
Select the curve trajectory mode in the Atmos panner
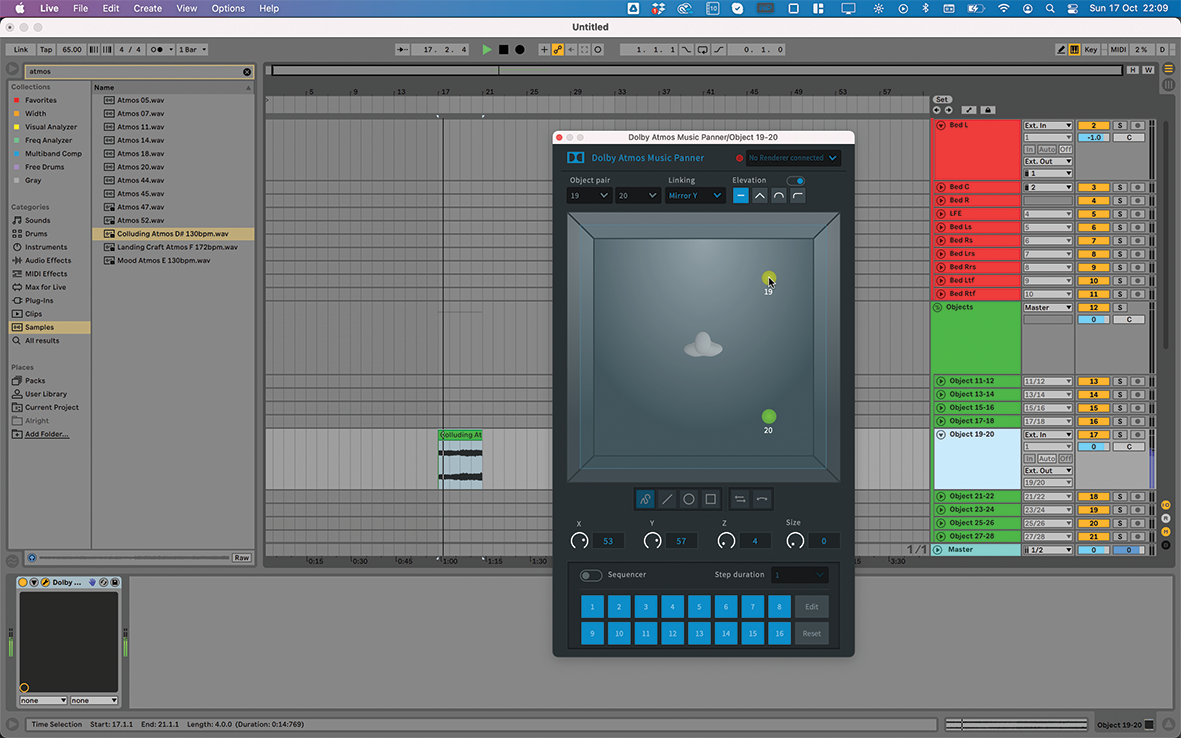[x=645, y=499]
